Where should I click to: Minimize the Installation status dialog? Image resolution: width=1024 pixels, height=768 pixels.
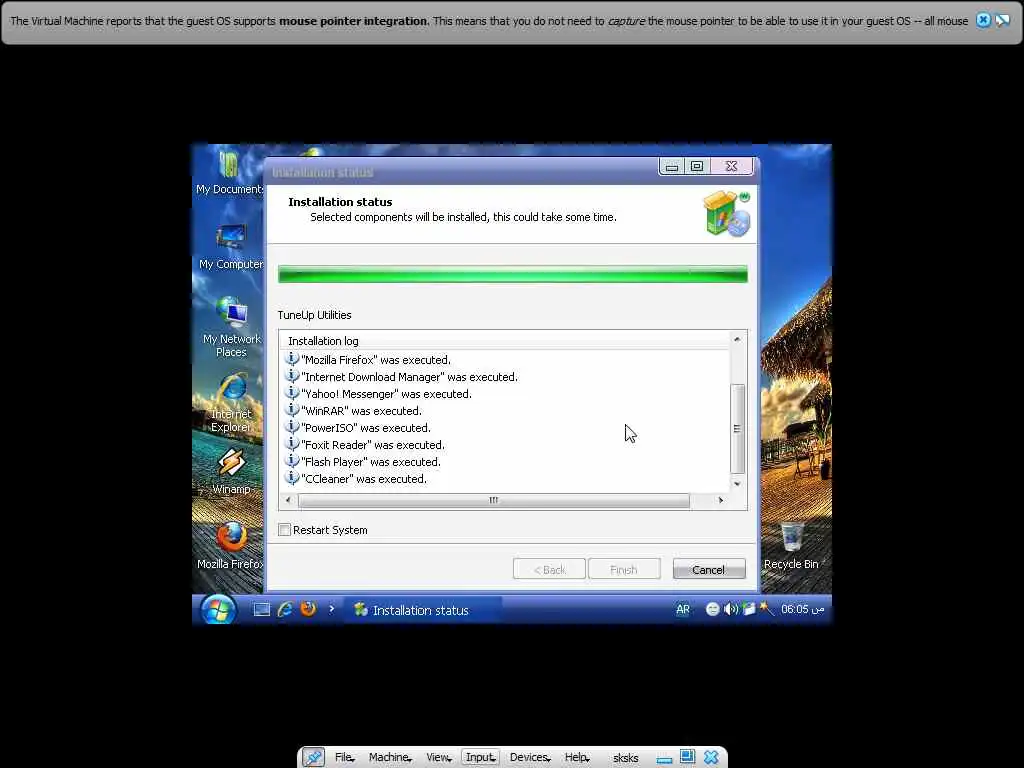tap(671, 167)
